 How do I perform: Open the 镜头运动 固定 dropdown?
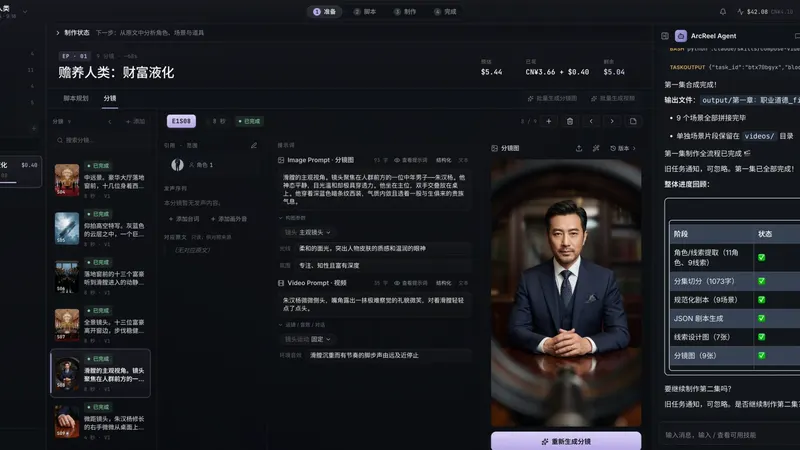coord(308,339)
